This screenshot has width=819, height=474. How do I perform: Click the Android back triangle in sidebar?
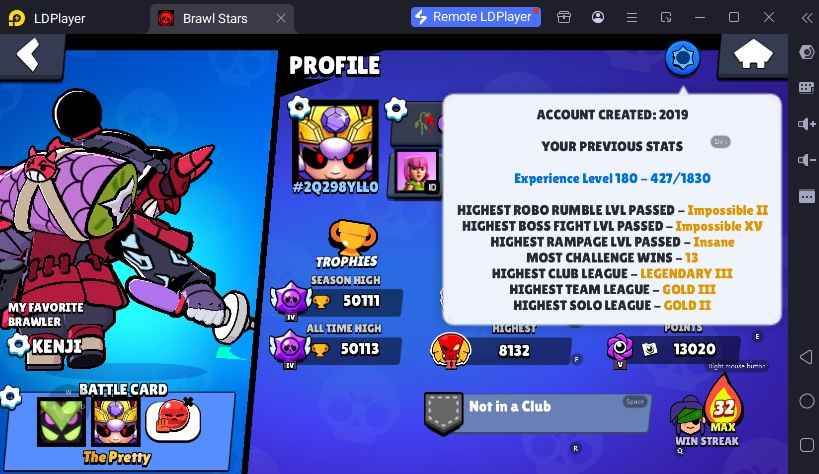(806, 357)
